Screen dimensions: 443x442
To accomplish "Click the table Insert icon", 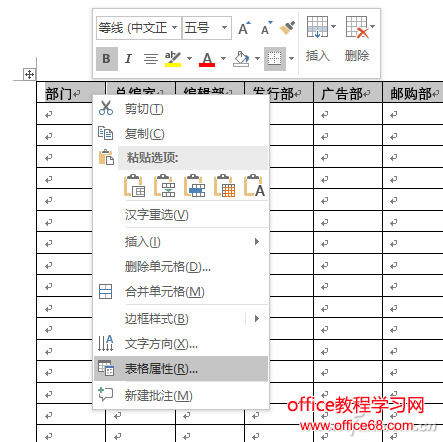I will 317,27.
